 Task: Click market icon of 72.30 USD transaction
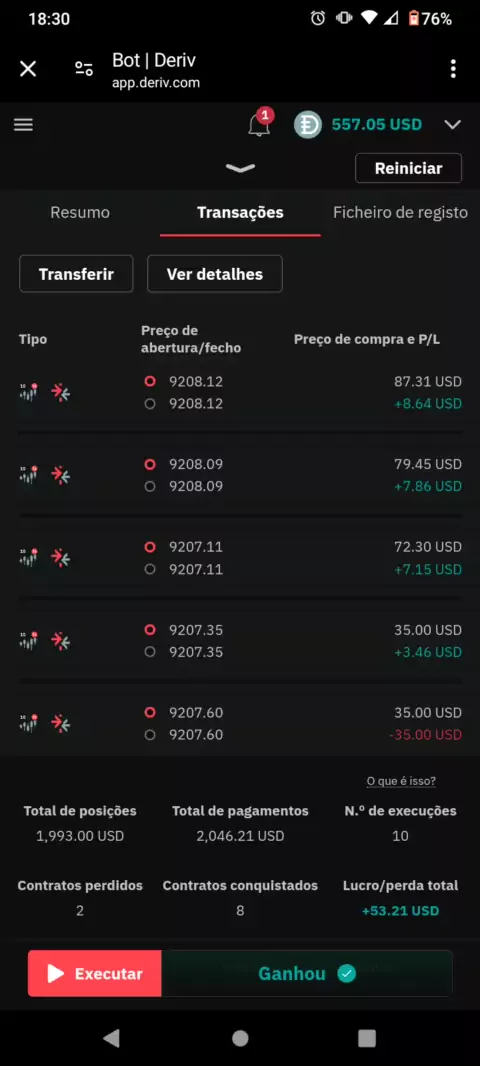coord(29,557)
